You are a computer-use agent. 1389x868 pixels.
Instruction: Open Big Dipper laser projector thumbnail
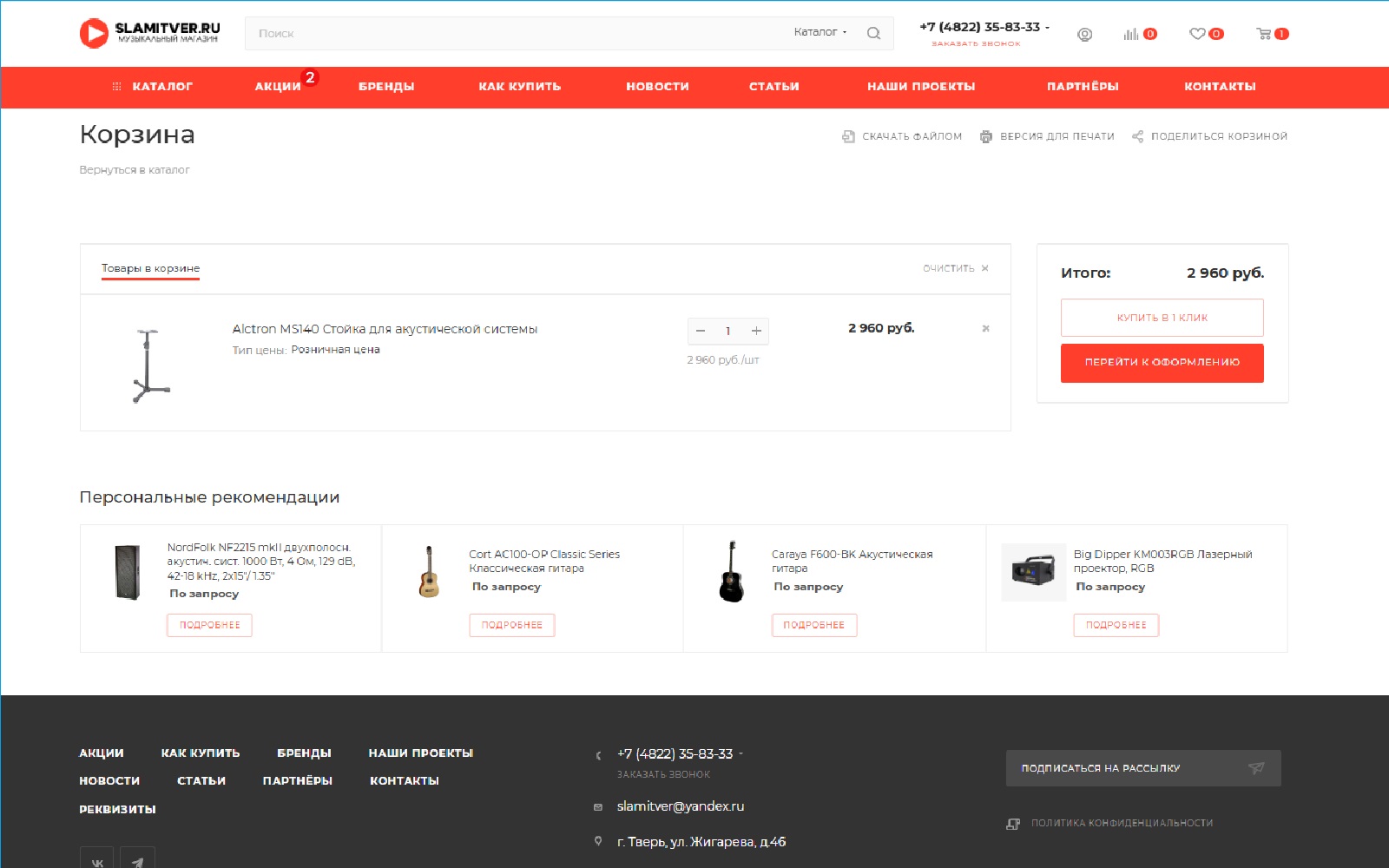(x=1033, y=572)
